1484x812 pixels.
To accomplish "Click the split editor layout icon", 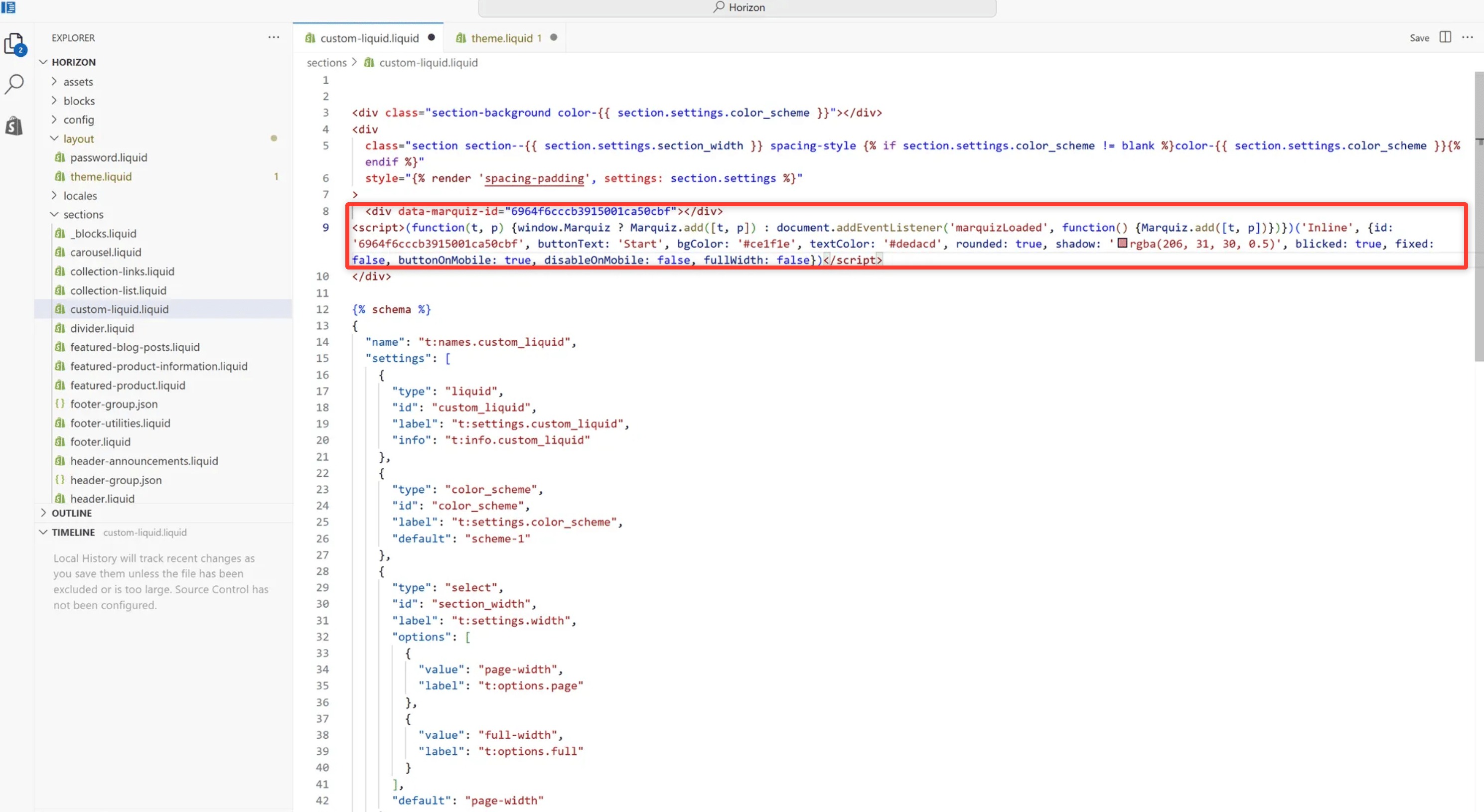I will point(1445,37).
